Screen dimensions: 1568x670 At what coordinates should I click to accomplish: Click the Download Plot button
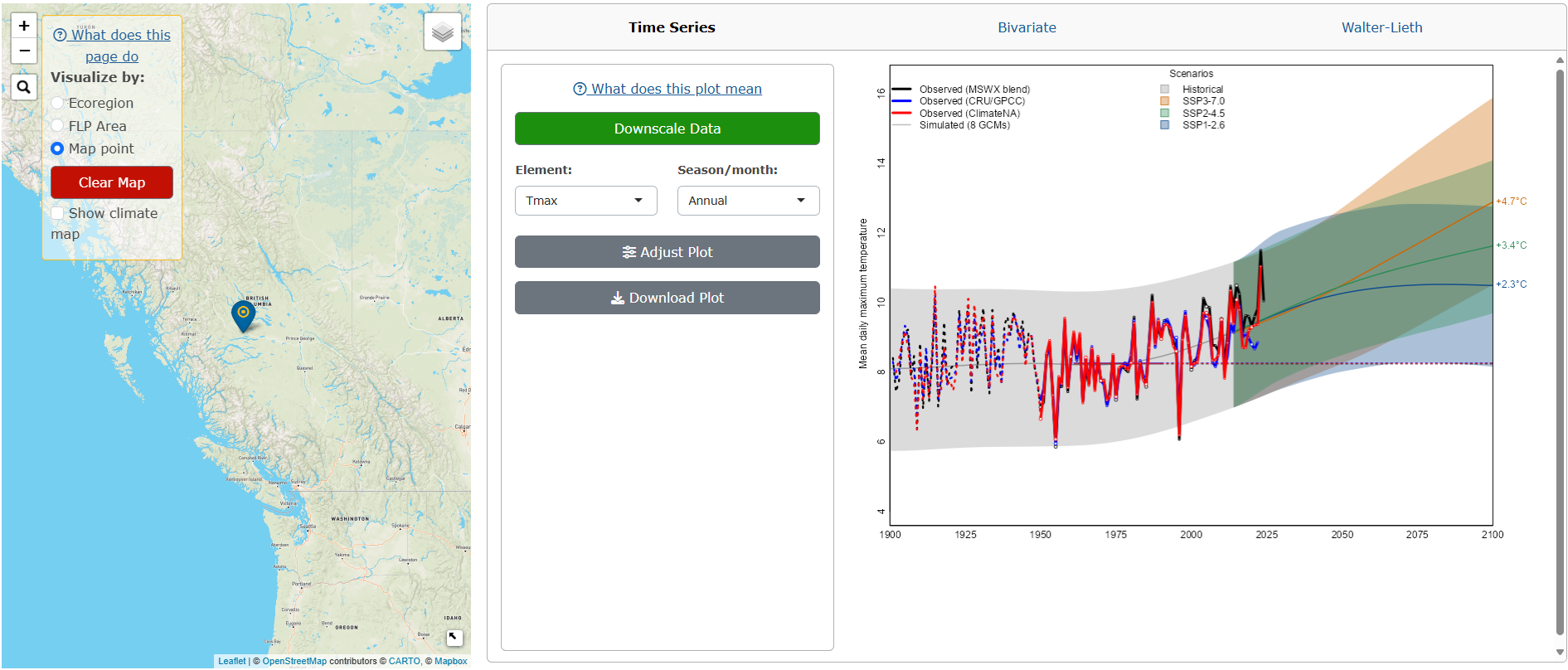pos(667,298)
